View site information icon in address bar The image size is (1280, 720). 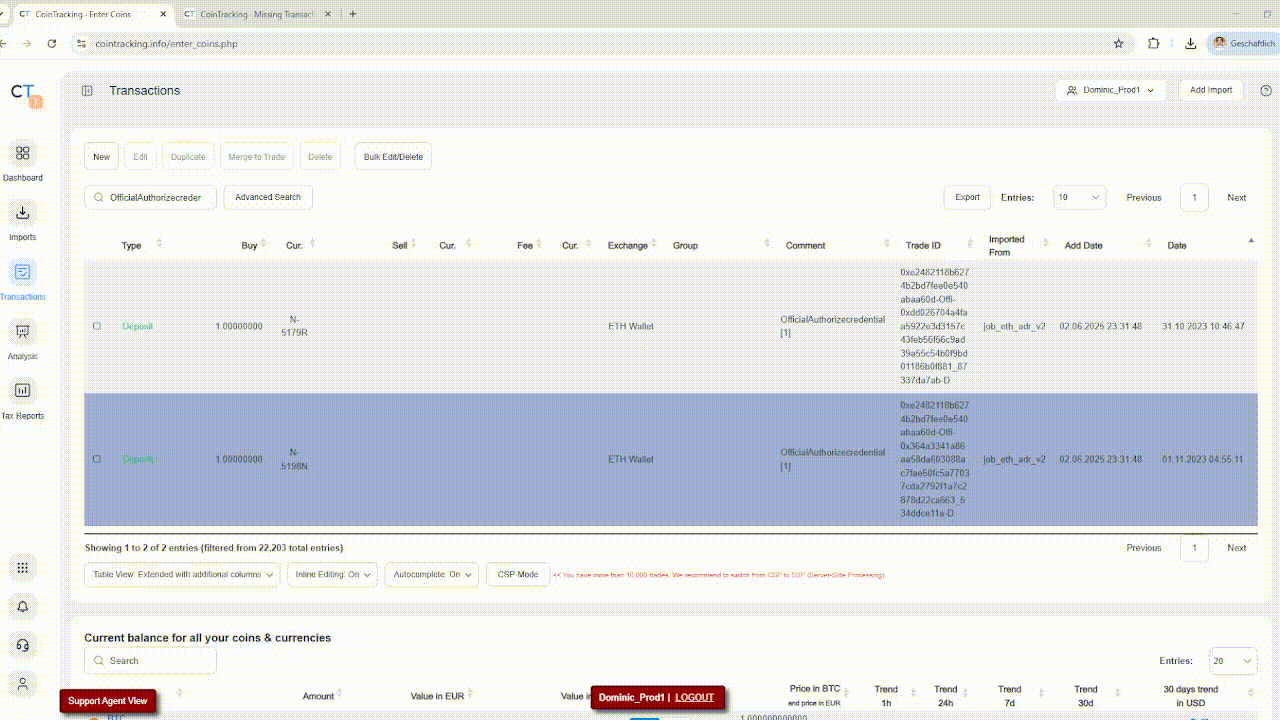point(82,44)
